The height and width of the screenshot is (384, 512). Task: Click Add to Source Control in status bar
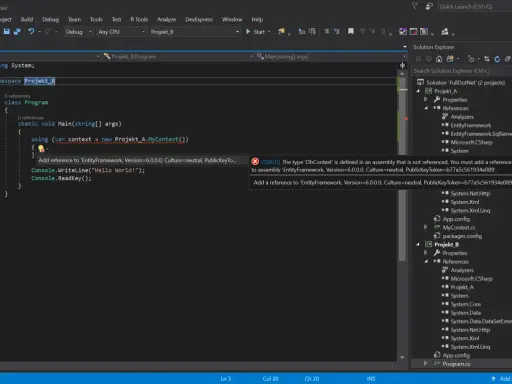tap(501, 379)
